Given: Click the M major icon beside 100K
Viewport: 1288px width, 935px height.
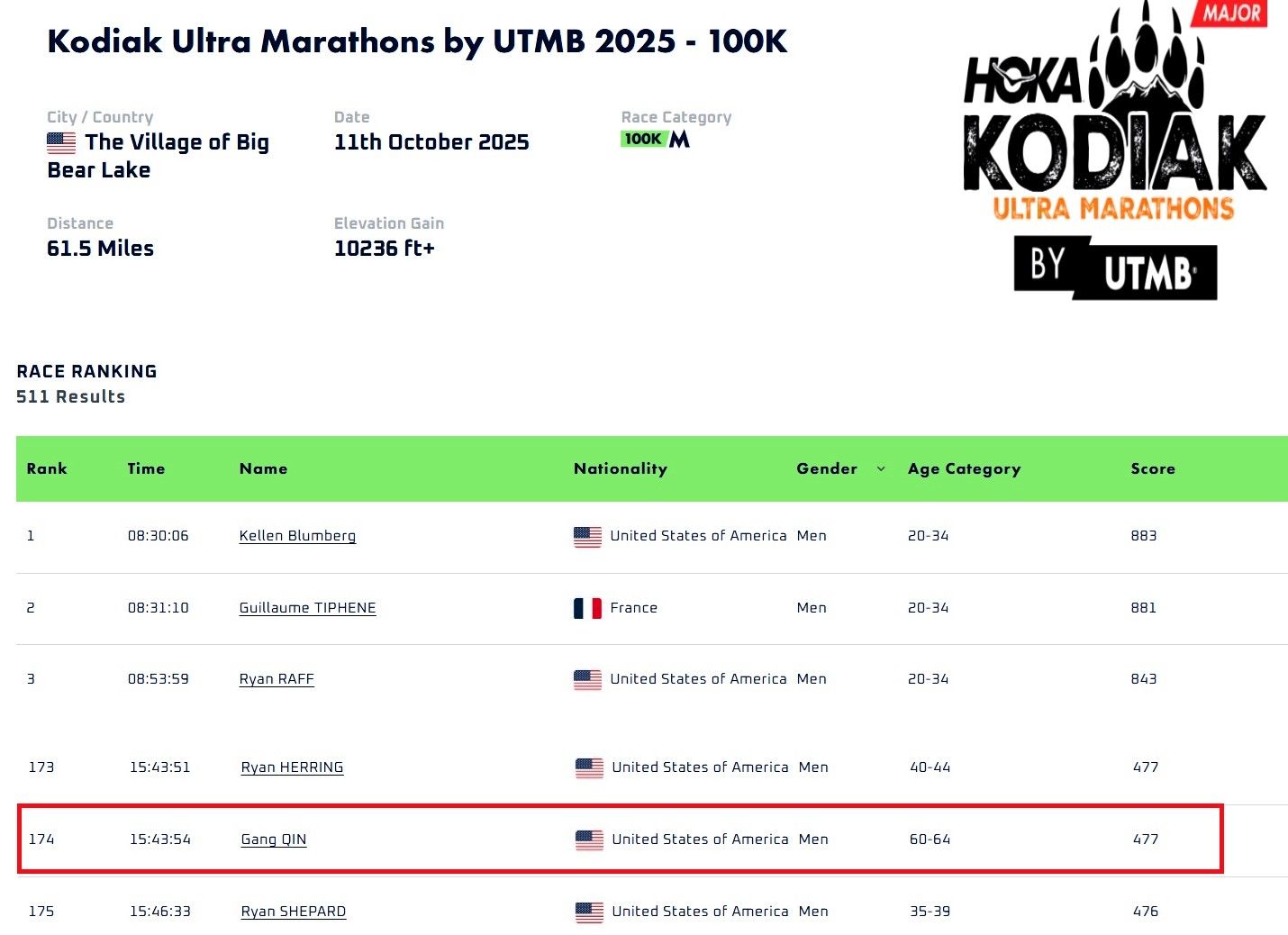Looking at the screenshot, I should [679, 139].
